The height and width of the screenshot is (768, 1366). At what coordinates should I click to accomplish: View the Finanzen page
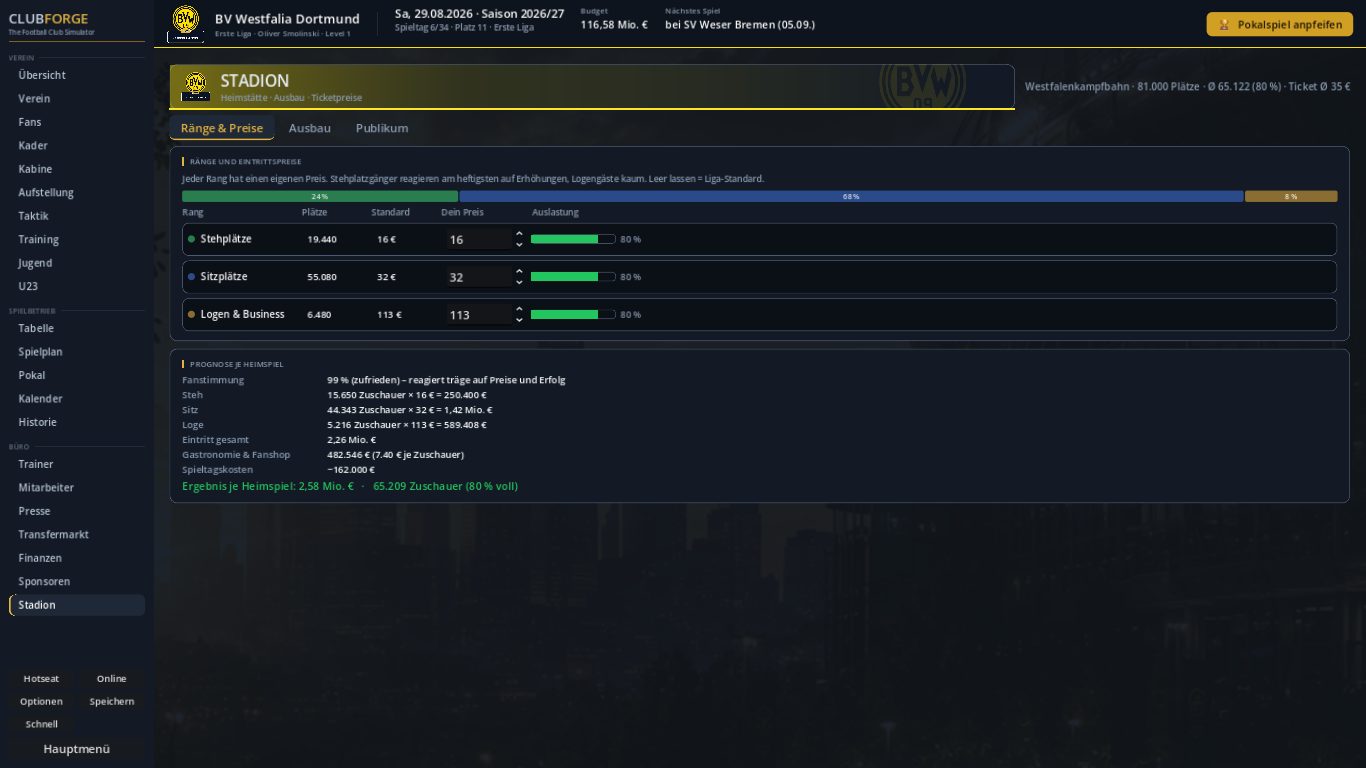click(x=77, y=558)
